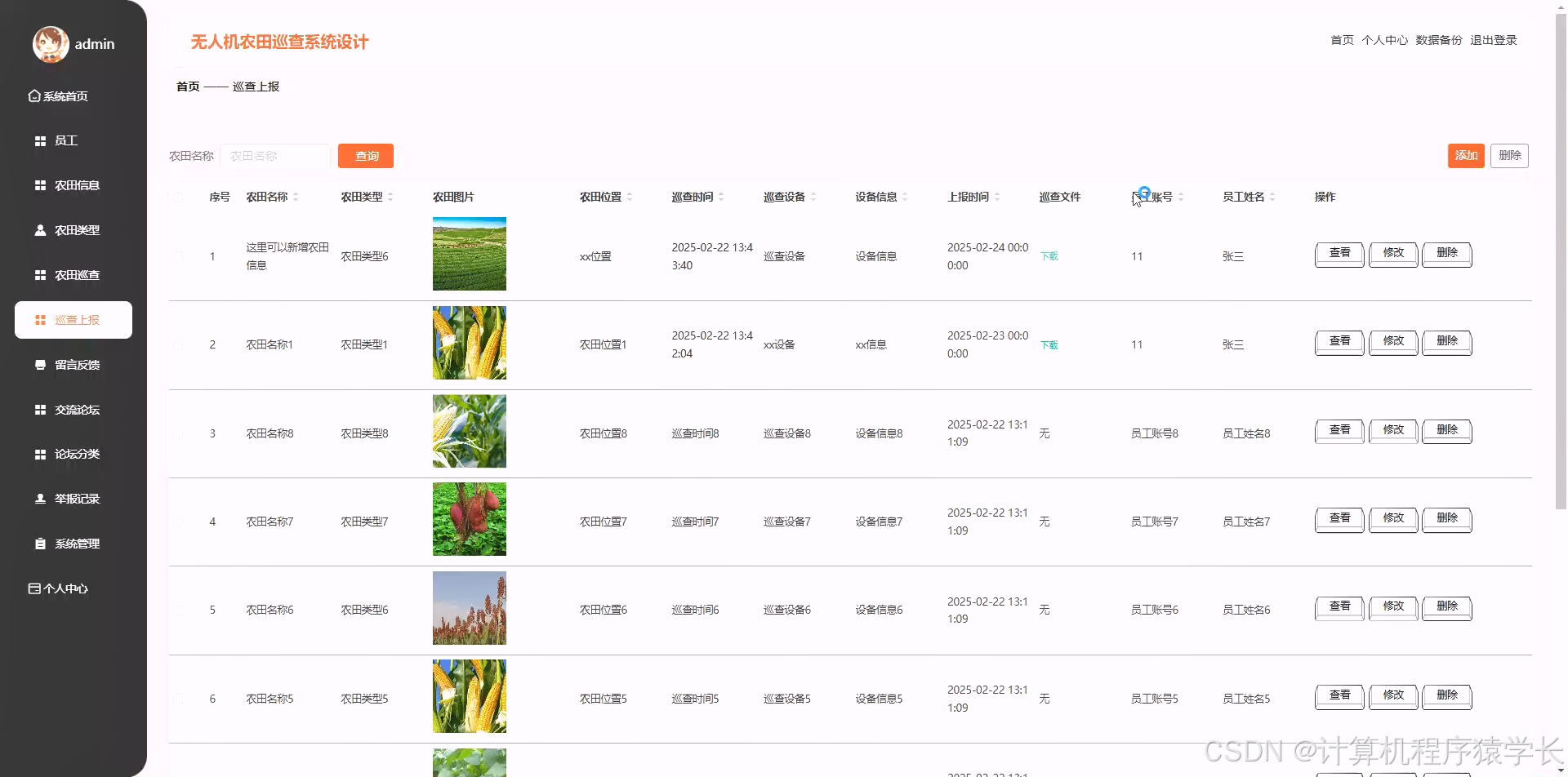Image resolution: width=1568 pixels, height=777 pixels.
Task: Open the image thumbnail in 农田名称8 row
Action: coord(470,431)
